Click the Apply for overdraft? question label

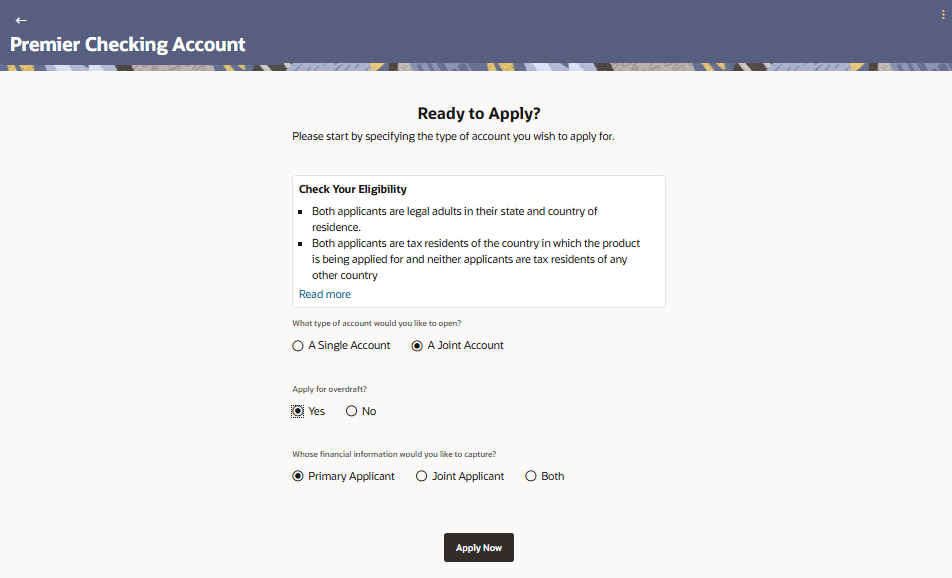click(x=336, y=389)
